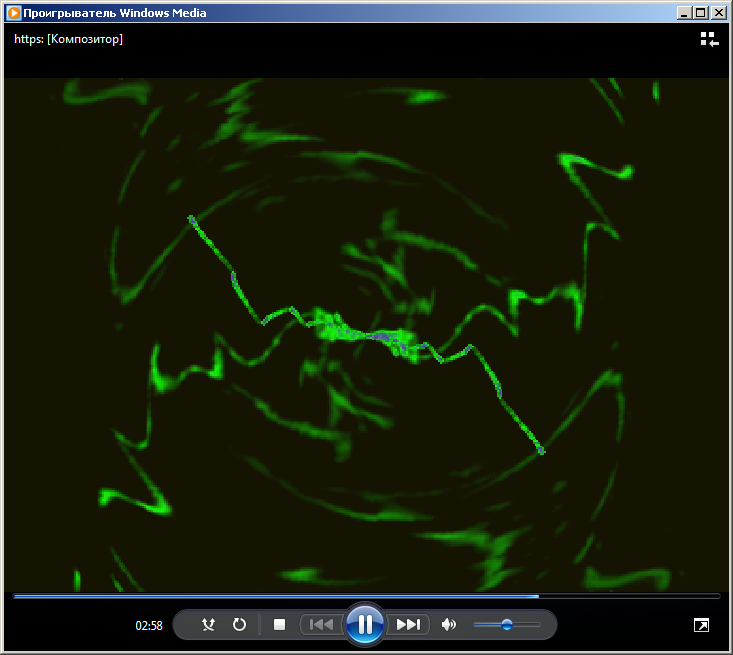The width and height of the screenshot is (733, 655).
Task: Click the 'https: [Композитор]' track title
Action: [68, 39]
